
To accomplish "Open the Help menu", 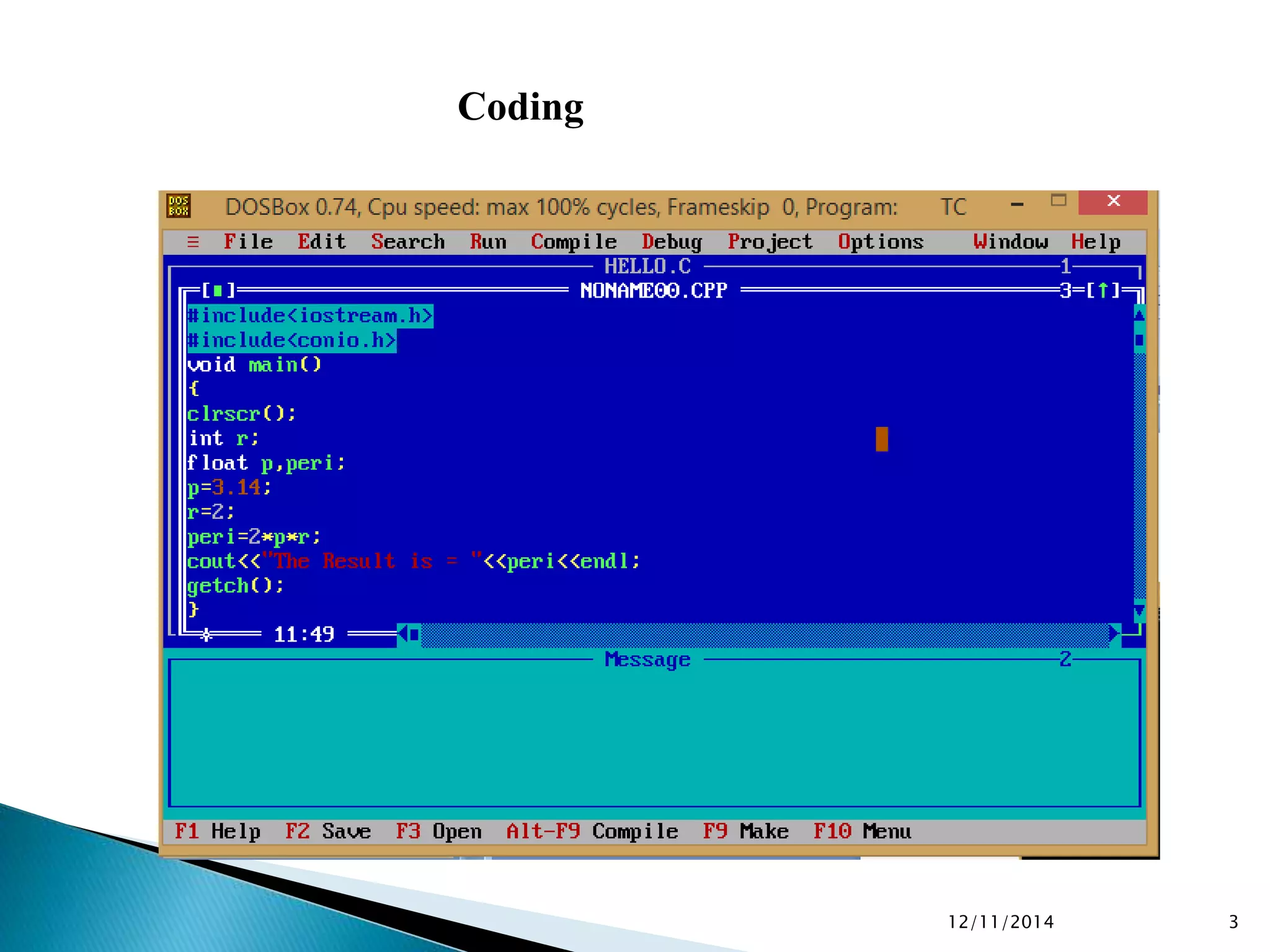I will pyautogui.click(x=1096, y=242).
